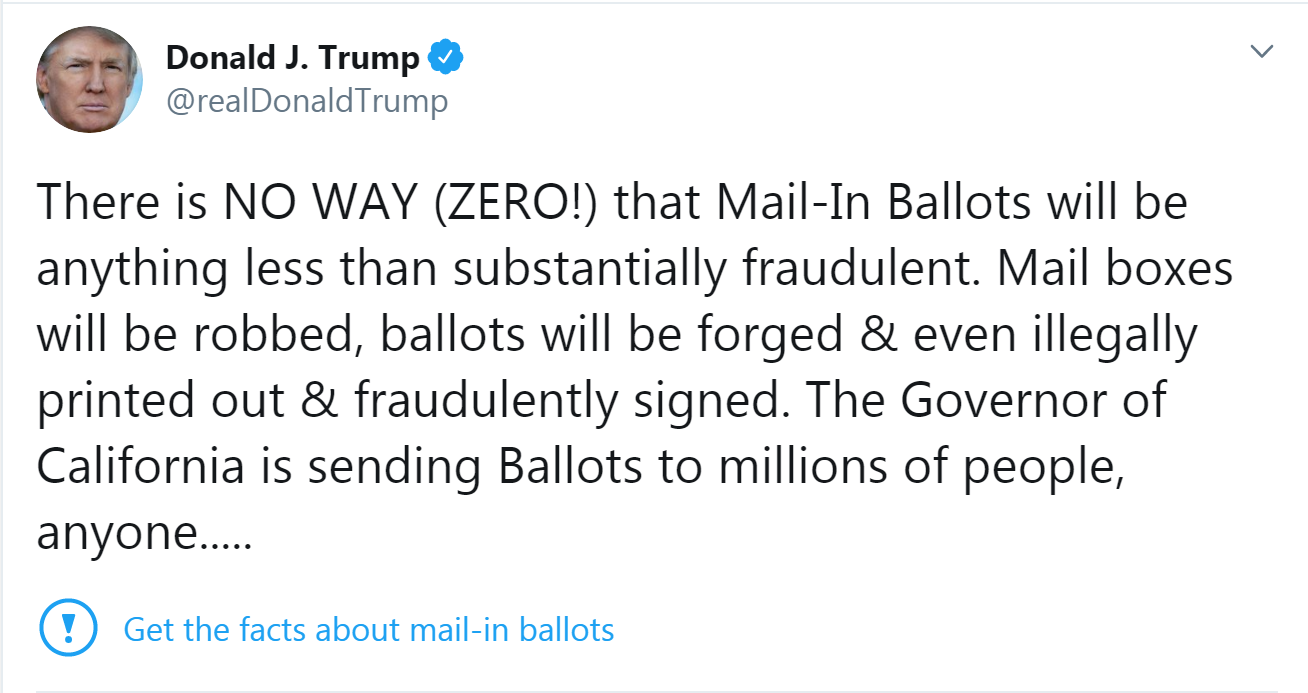Click the blue verified badge
Image resolution: width=1308 pixels, height=693 pixels.
446,59
